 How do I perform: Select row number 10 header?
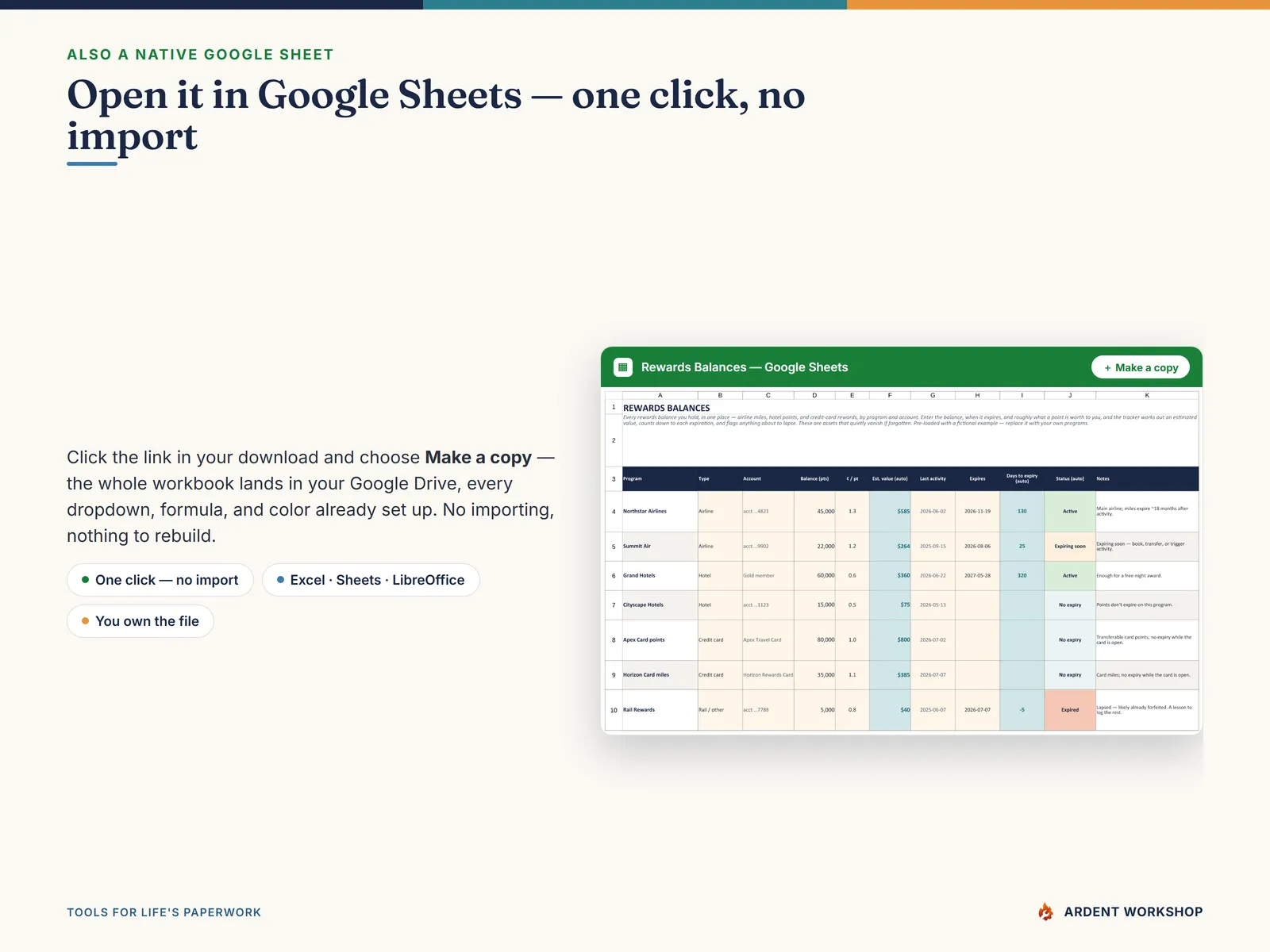614,710
